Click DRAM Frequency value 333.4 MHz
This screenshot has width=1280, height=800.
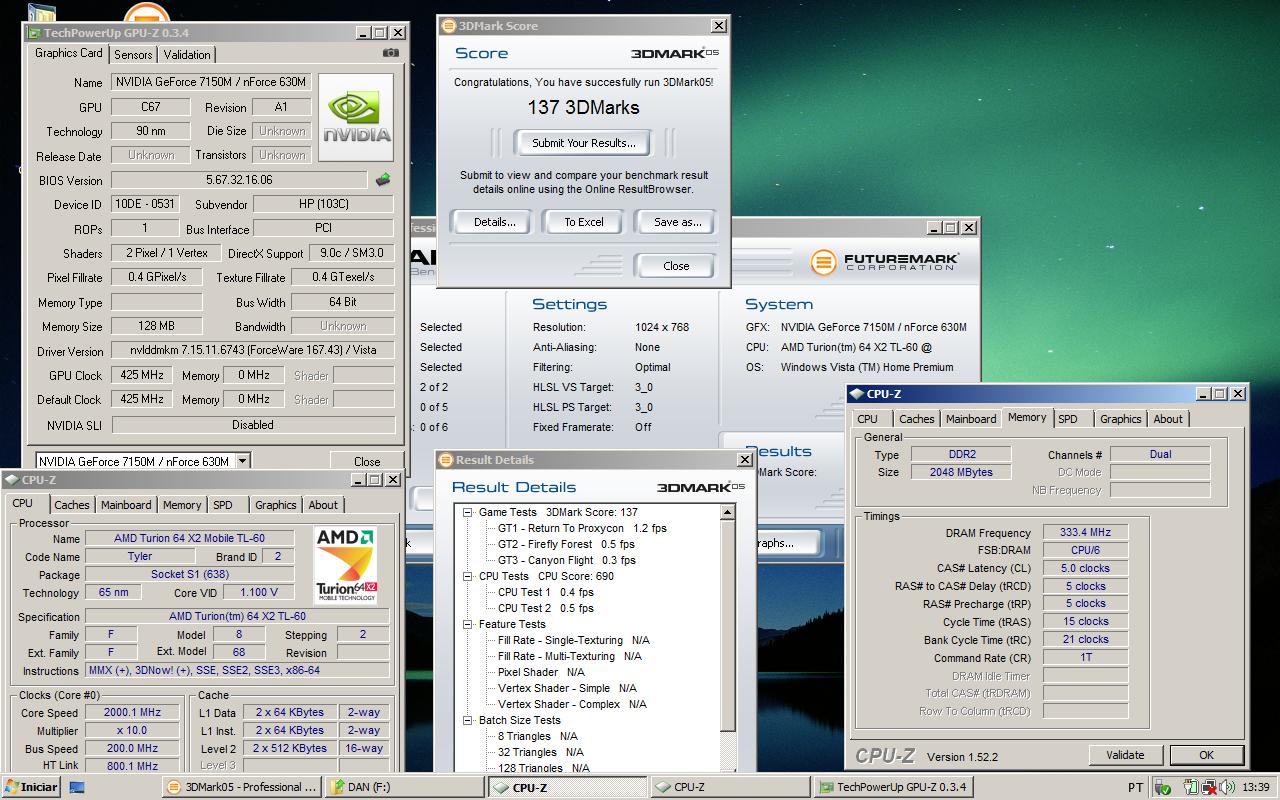pos(1086,532)
